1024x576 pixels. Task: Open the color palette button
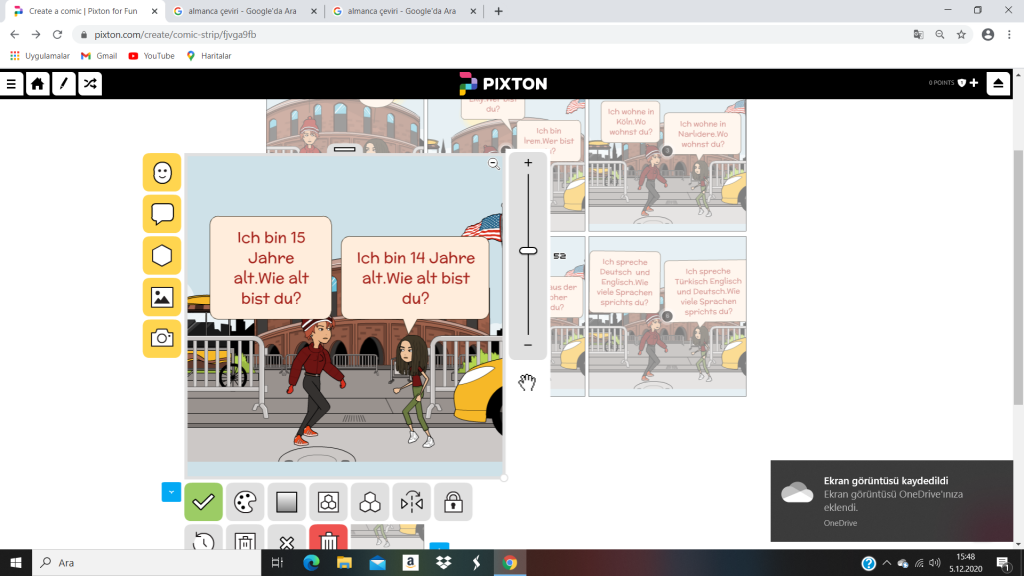[x=245, y=502]
